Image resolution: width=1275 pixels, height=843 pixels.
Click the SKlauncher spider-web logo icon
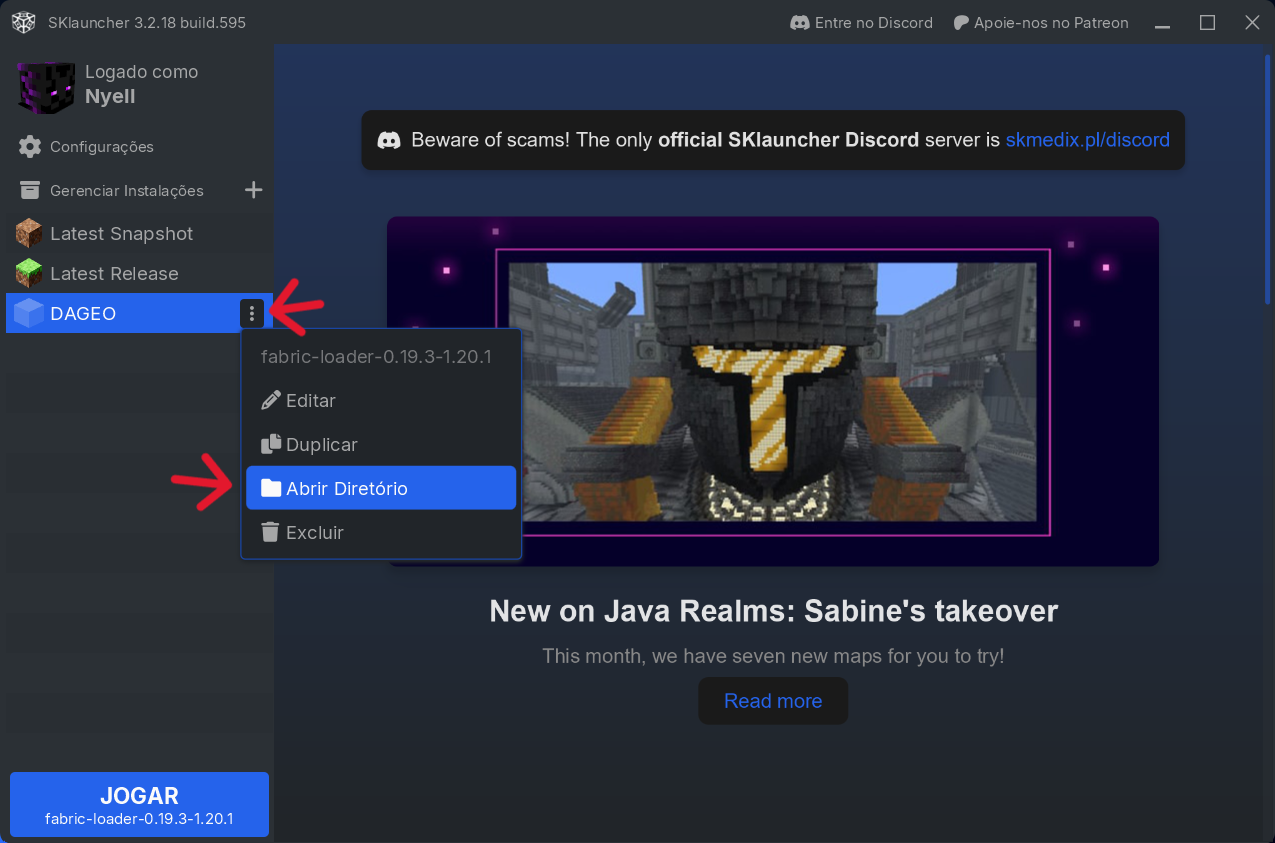click(x=23, y=22)
